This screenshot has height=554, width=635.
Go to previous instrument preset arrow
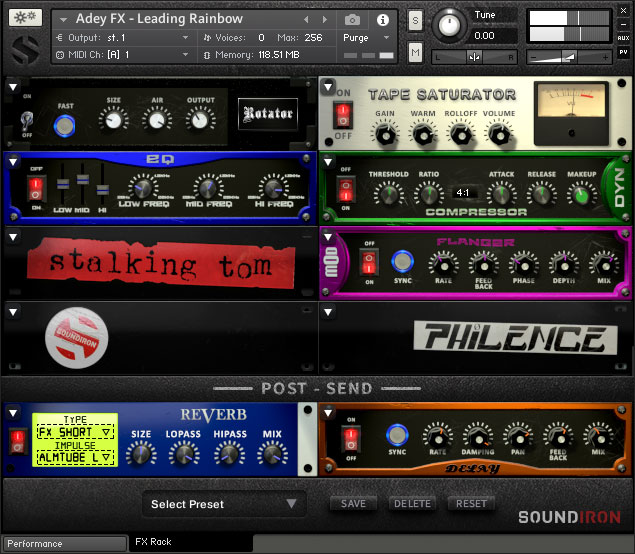coord(306,19)
